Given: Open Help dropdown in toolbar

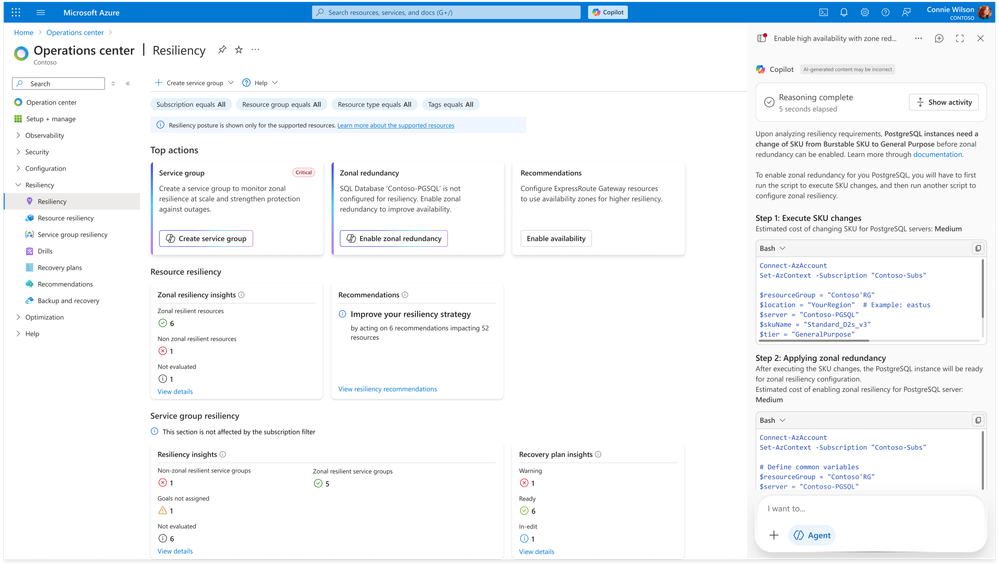Looking at the screenshot, I should (260, 83).
